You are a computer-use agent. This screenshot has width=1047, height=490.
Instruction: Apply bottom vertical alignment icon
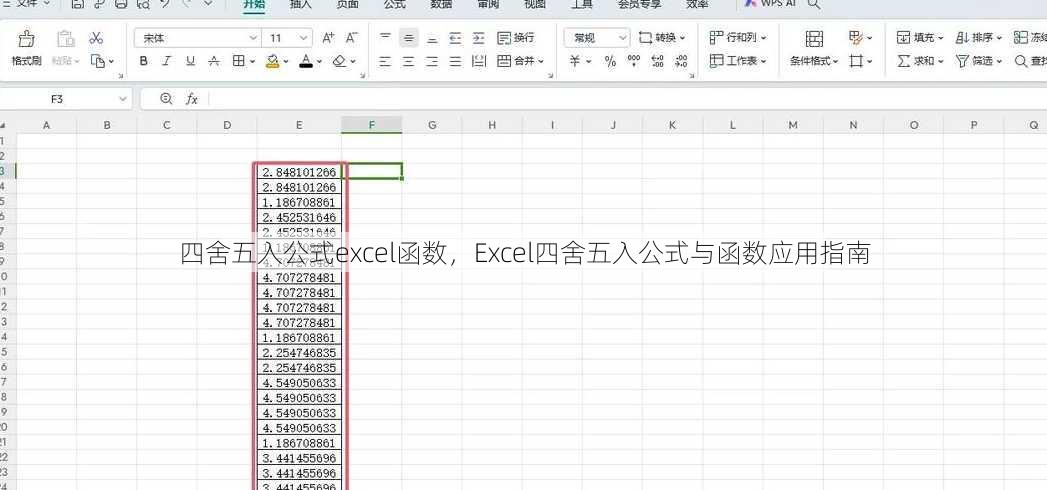(432, 38)
